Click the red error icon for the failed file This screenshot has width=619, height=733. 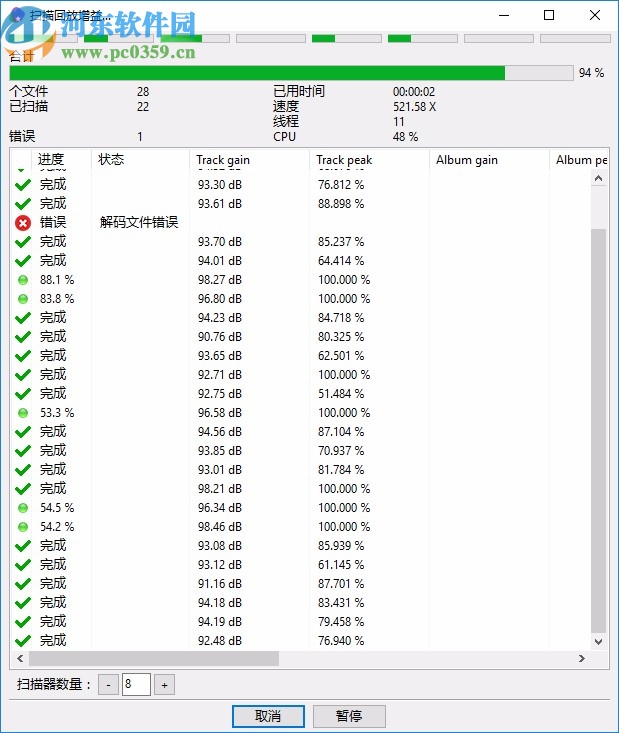22,223
